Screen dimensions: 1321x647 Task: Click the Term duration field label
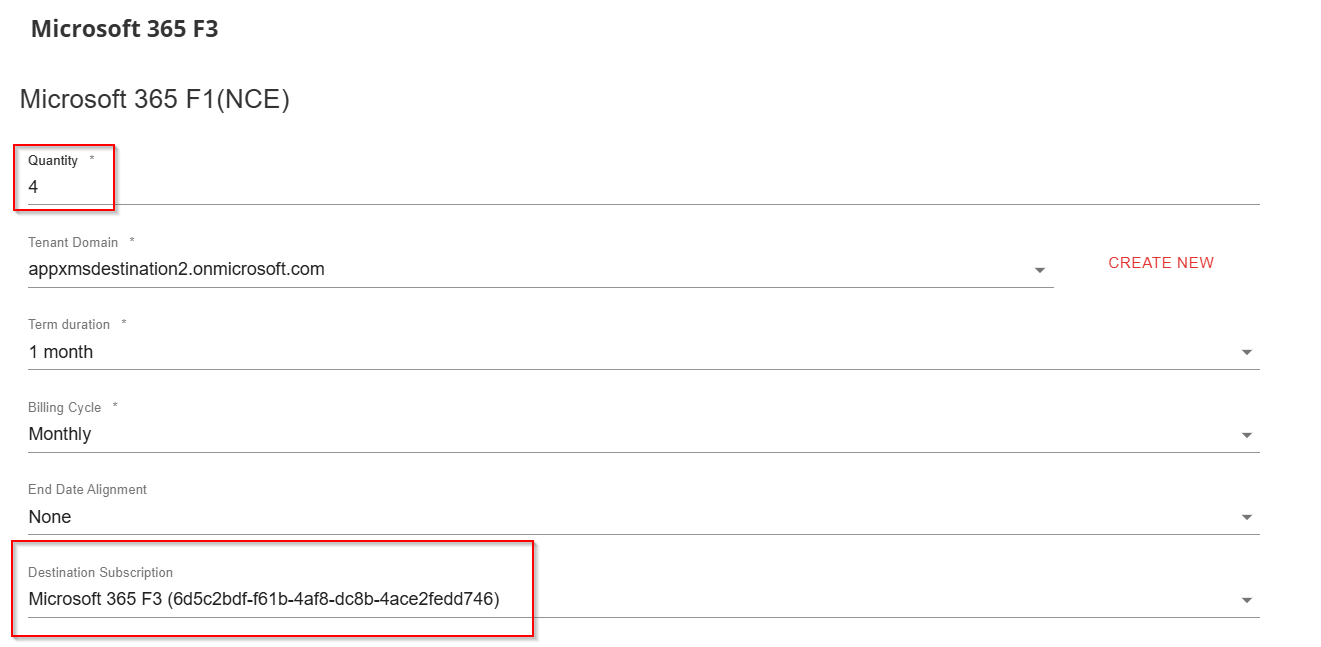[69, 325]
